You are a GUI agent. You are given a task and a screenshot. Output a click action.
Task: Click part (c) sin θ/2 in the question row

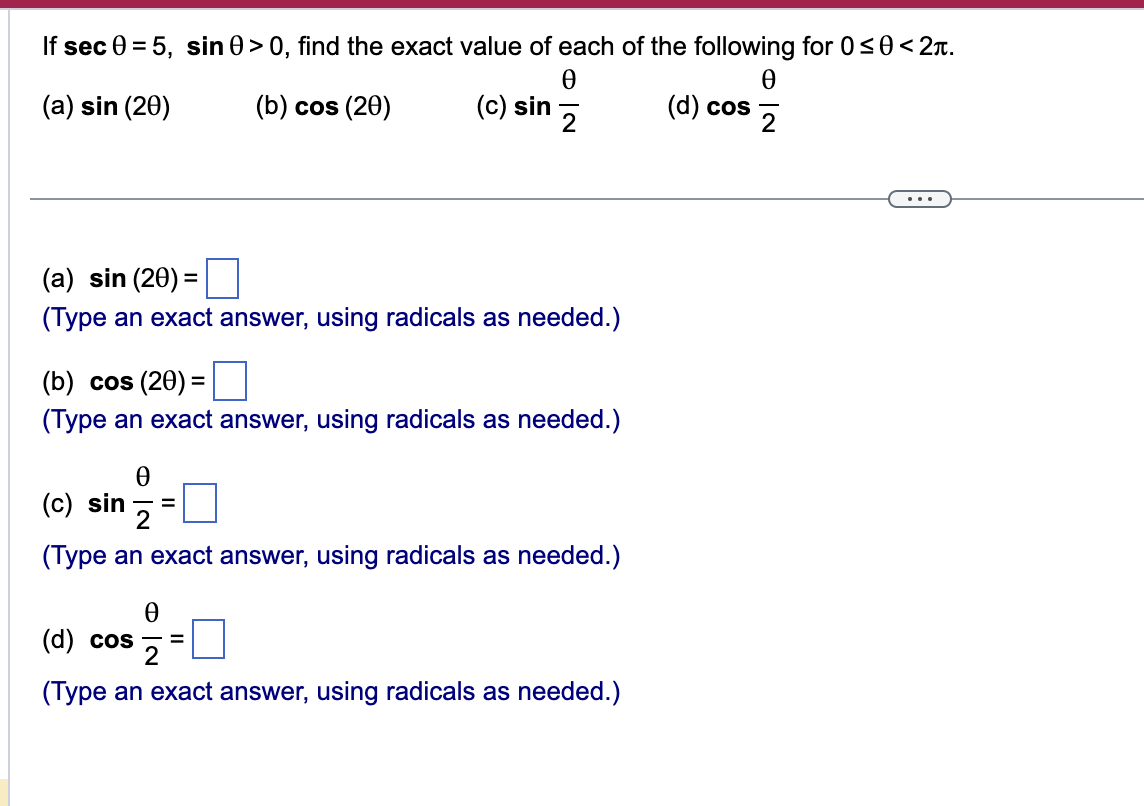tap(526, 104)
